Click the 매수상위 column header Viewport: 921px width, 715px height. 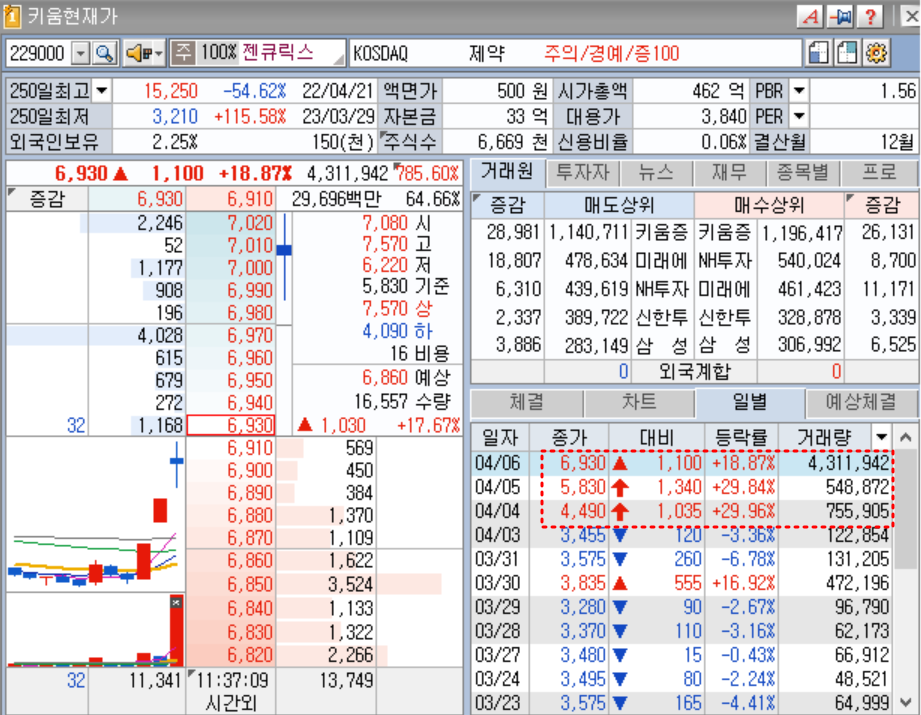pos(769,205)
